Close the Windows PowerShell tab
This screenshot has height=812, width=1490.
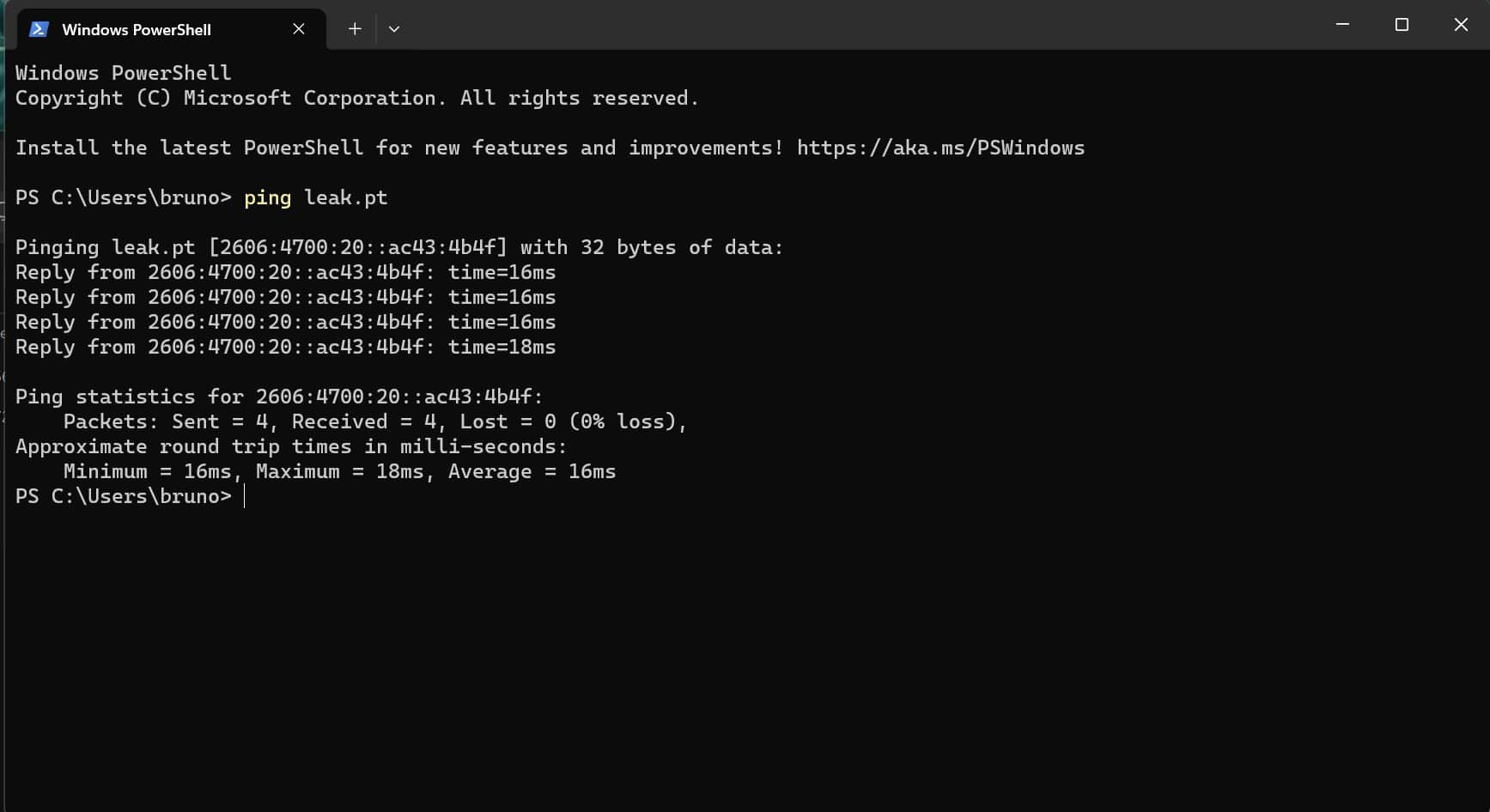pos(298,28)
